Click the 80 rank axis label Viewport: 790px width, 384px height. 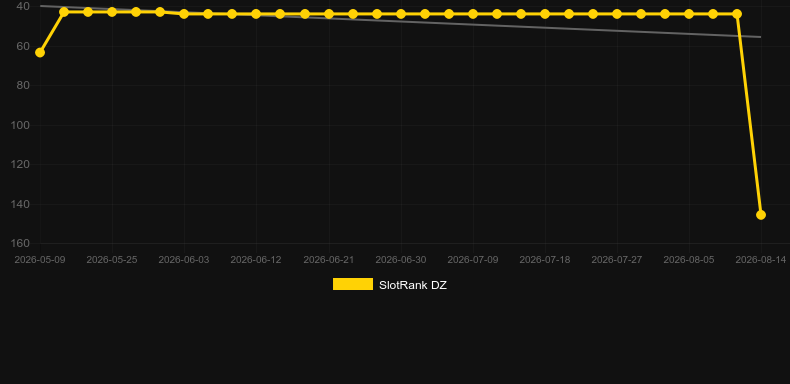[x=23, y=85]
